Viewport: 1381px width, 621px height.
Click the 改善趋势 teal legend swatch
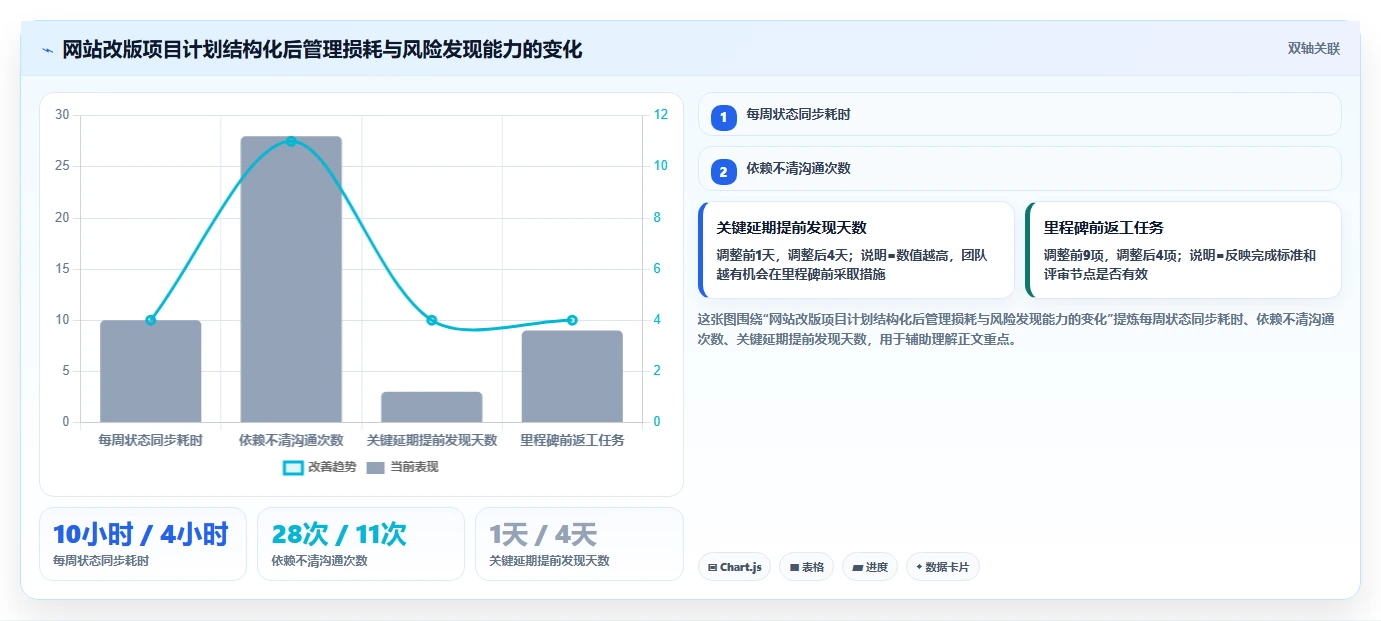pyautogui.click(x=293, y=467)
